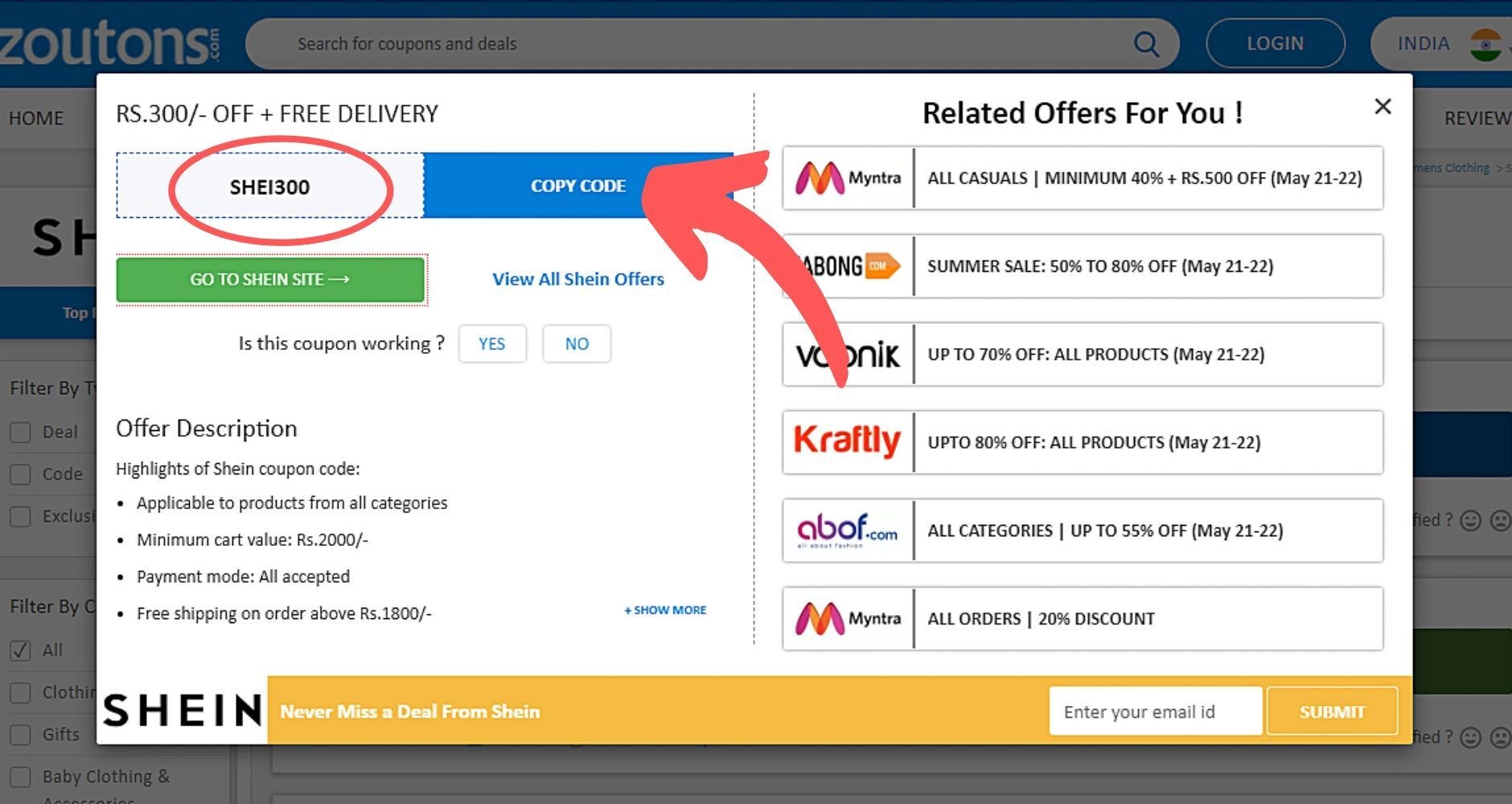Image resolution: width=1512 pixels, height=804 pixels.
Task: Submit the email subscription
Action: tap(1332, 712)
